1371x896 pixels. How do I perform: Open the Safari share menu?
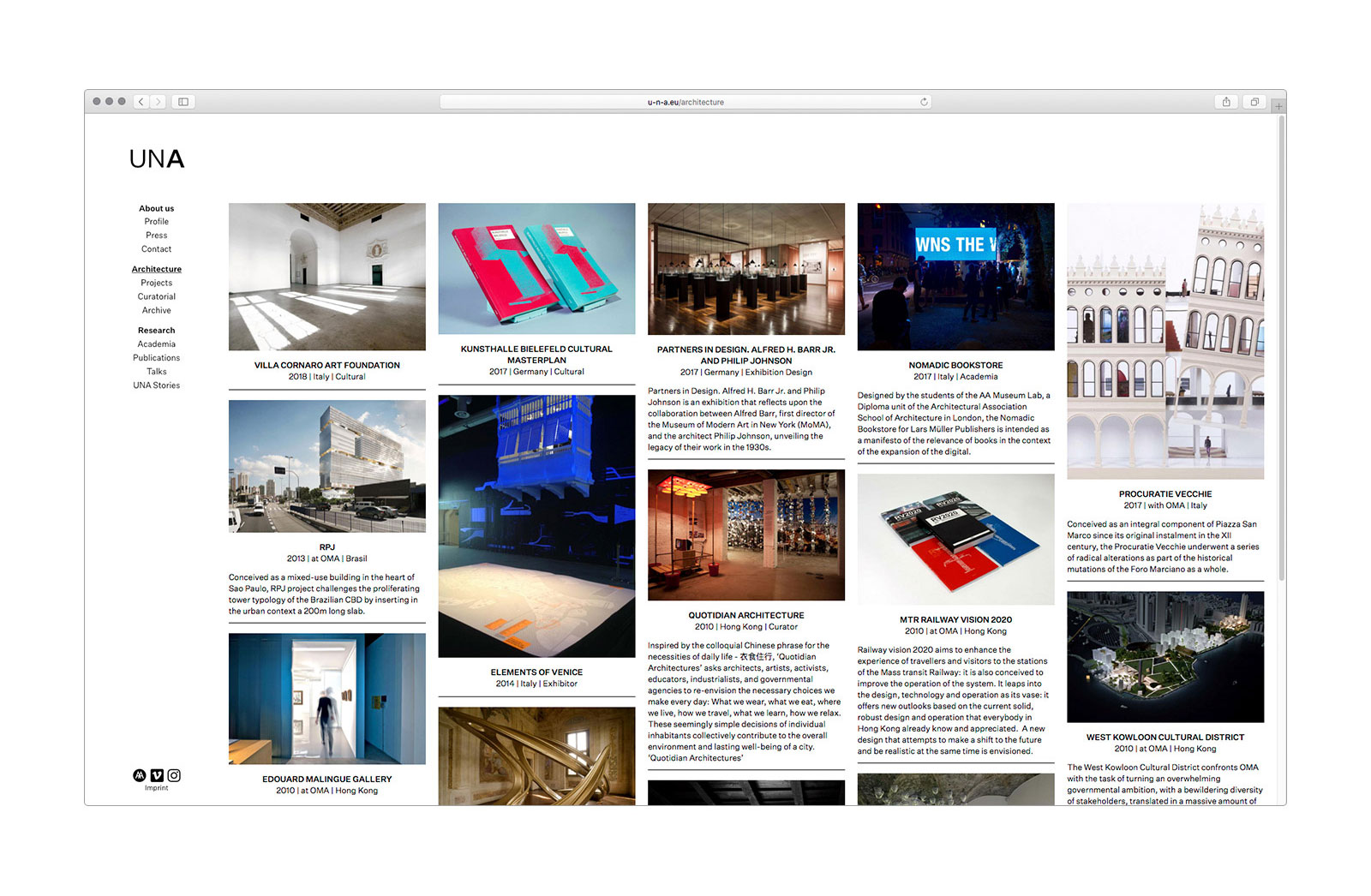click(1226, 102)
